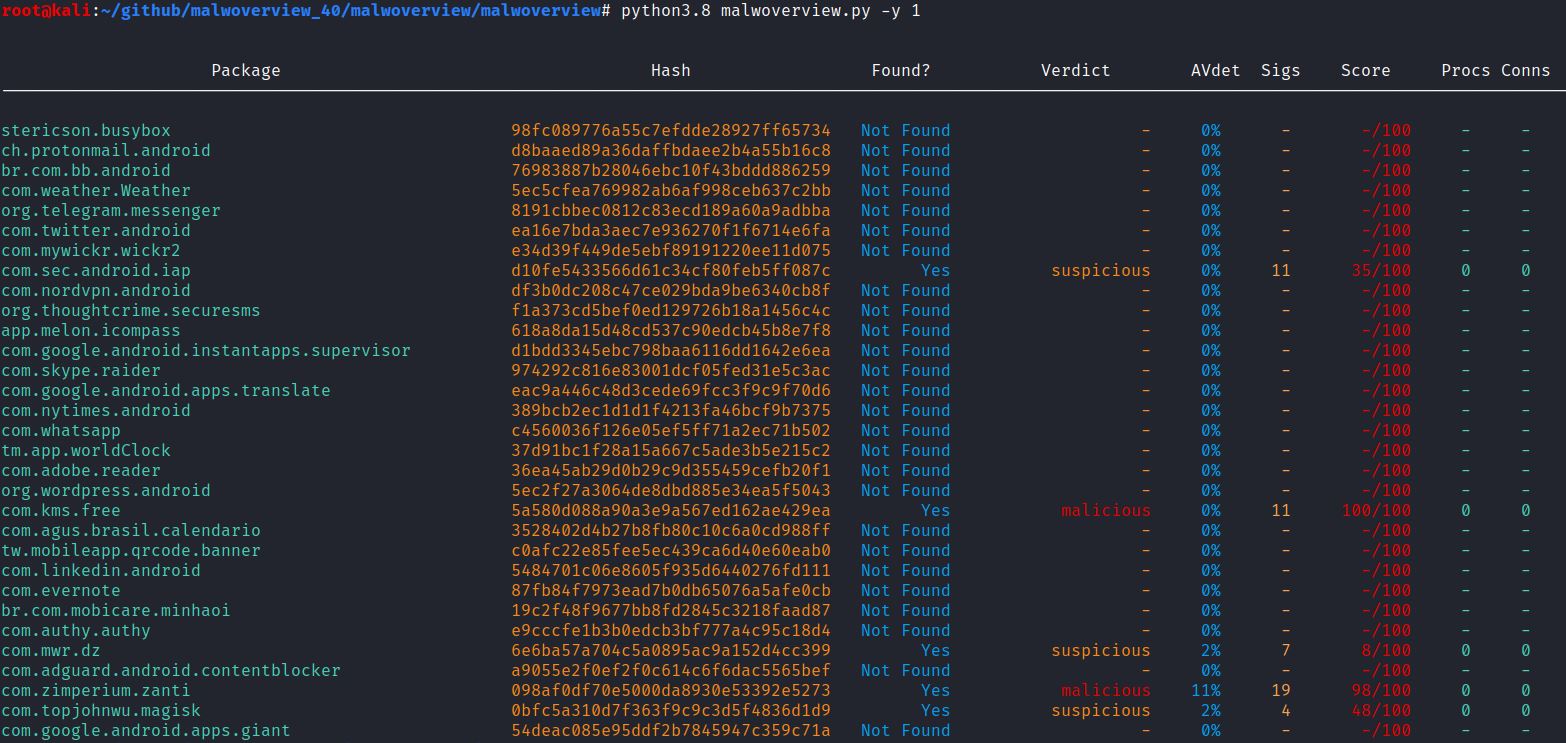Select hash 98fc089776a55c7efdde28927ff65734
The height and width of the screenshot is (743, 1566).
tap(671, 130)
